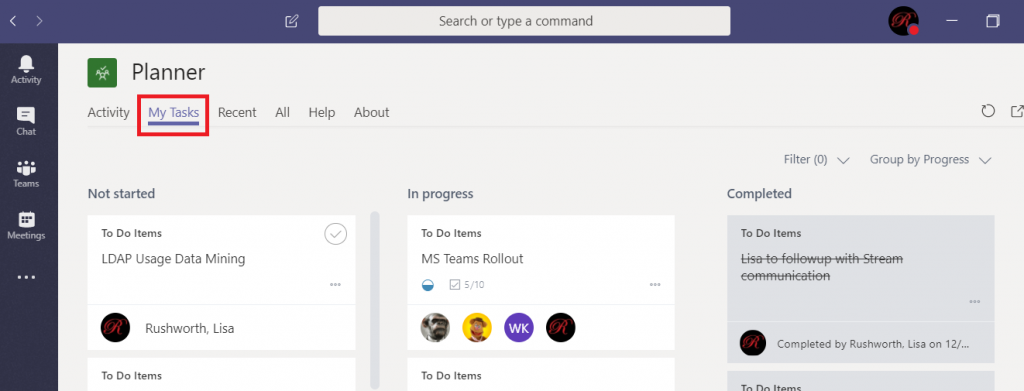Open Meetings calendar in sidebar
The image size is (1024, 391).
tap(26, 226)
